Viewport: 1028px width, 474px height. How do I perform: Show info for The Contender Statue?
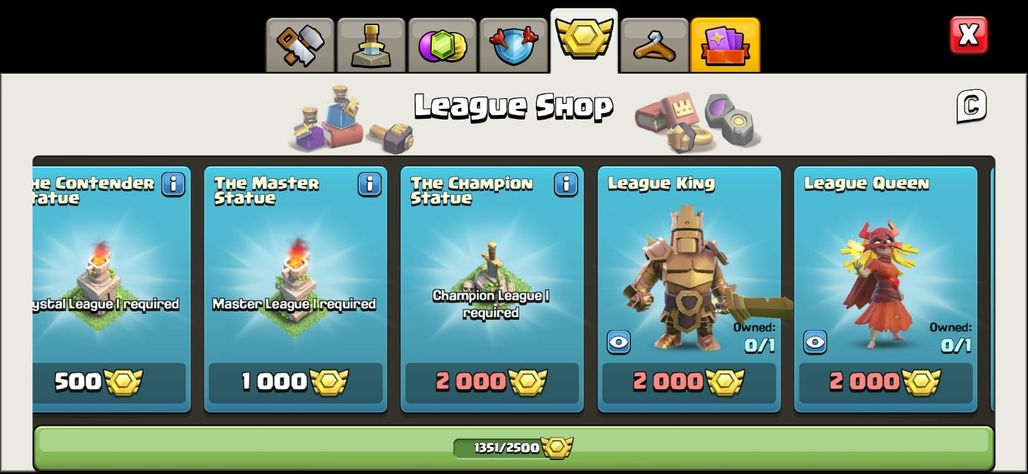172,184
